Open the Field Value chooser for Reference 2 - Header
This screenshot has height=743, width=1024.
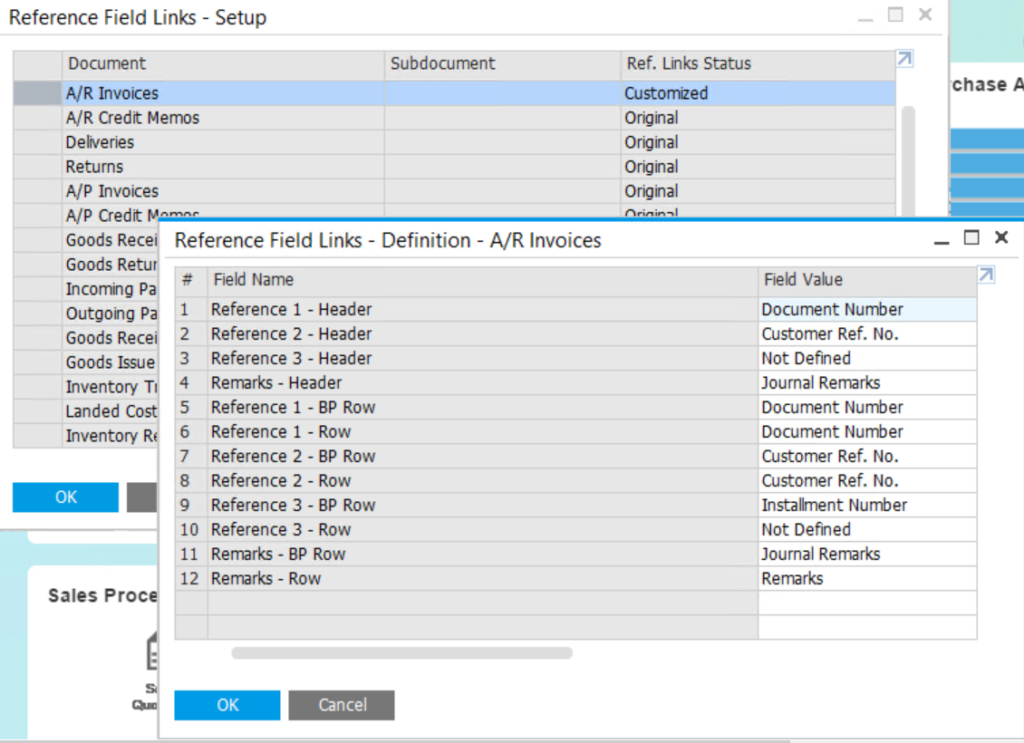click(865, 333)
